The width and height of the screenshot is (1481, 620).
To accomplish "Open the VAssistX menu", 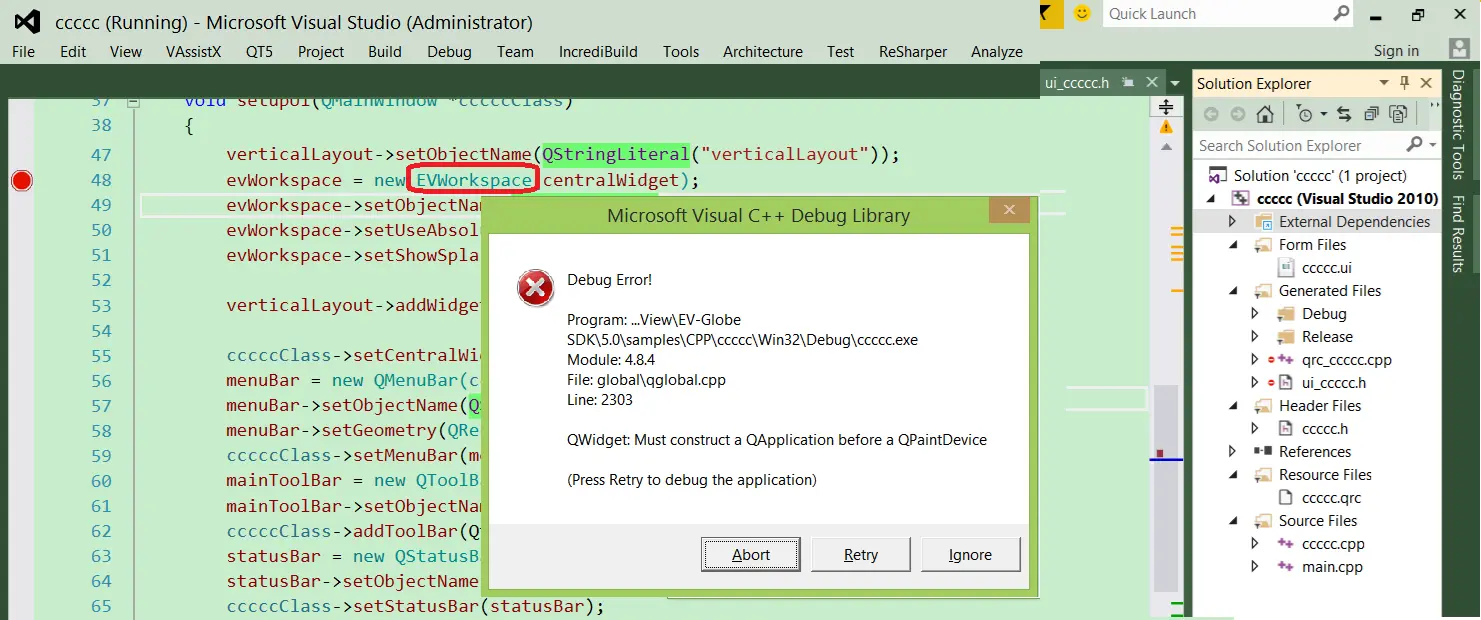I will [x=194, y=51].
